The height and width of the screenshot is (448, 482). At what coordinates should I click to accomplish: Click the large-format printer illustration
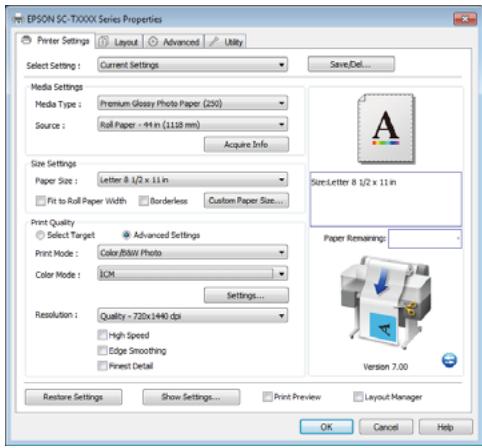coord(385,302)
